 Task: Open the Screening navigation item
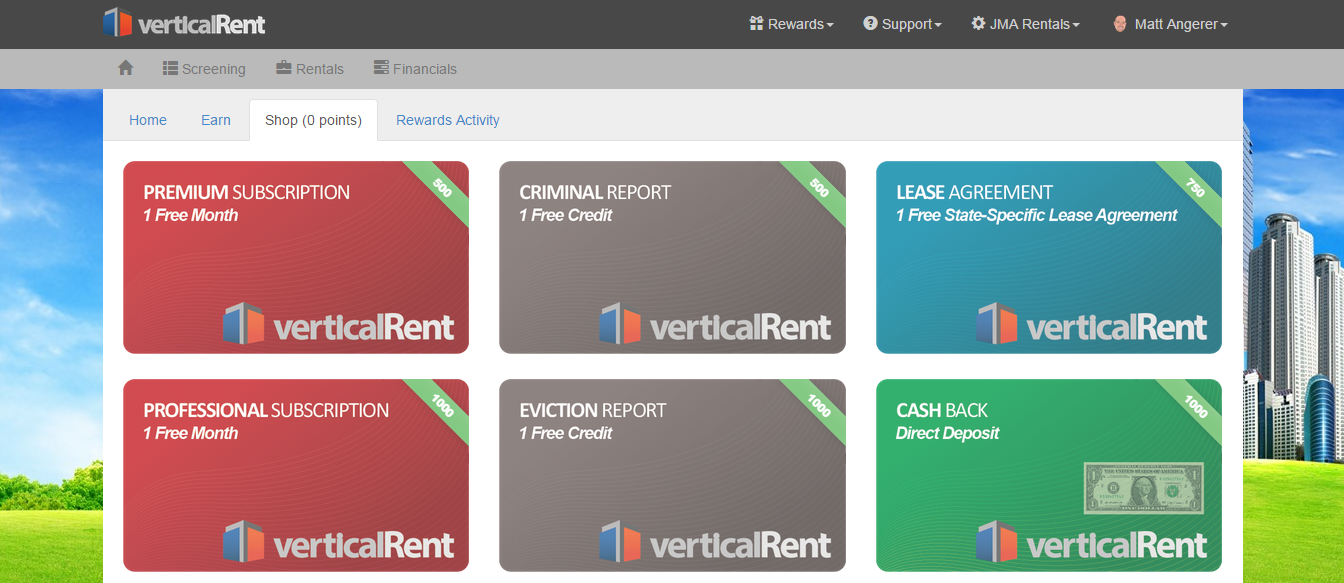tap(204, 69)
